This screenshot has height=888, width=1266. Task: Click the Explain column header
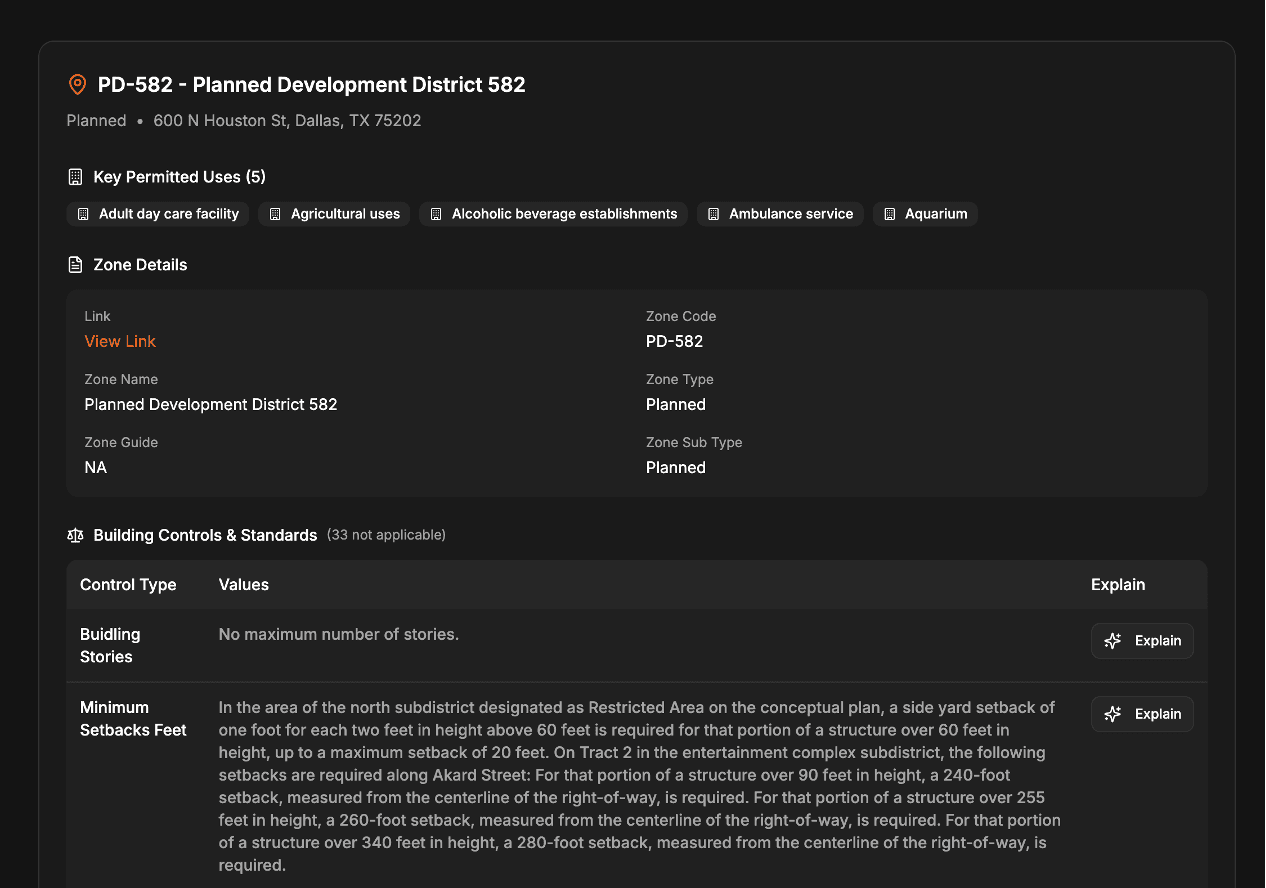pyautogui.click(x=1118, y=584)
